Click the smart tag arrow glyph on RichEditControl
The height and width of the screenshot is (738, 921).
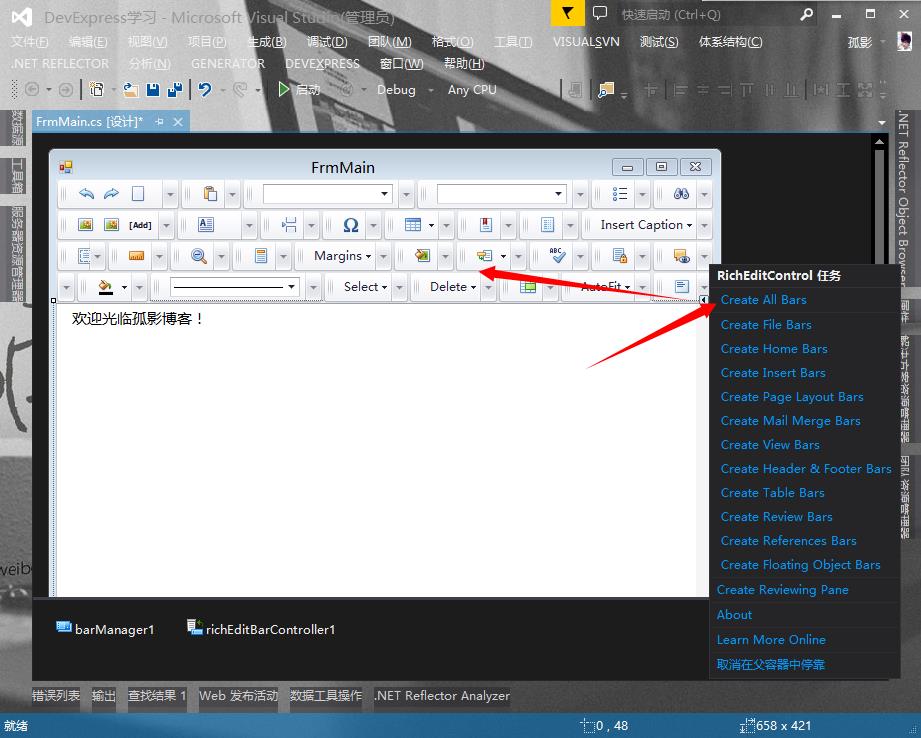[x=704, y=300]
